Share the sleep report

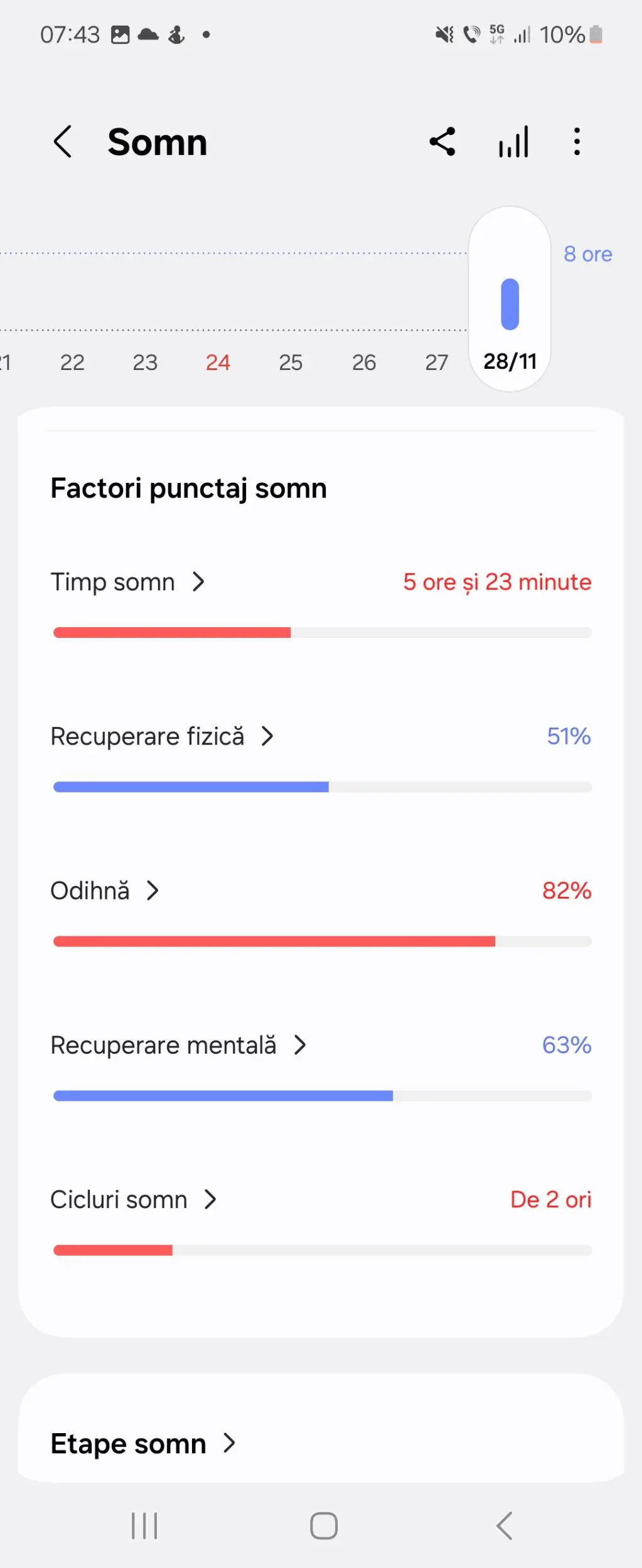pos(442,142)
